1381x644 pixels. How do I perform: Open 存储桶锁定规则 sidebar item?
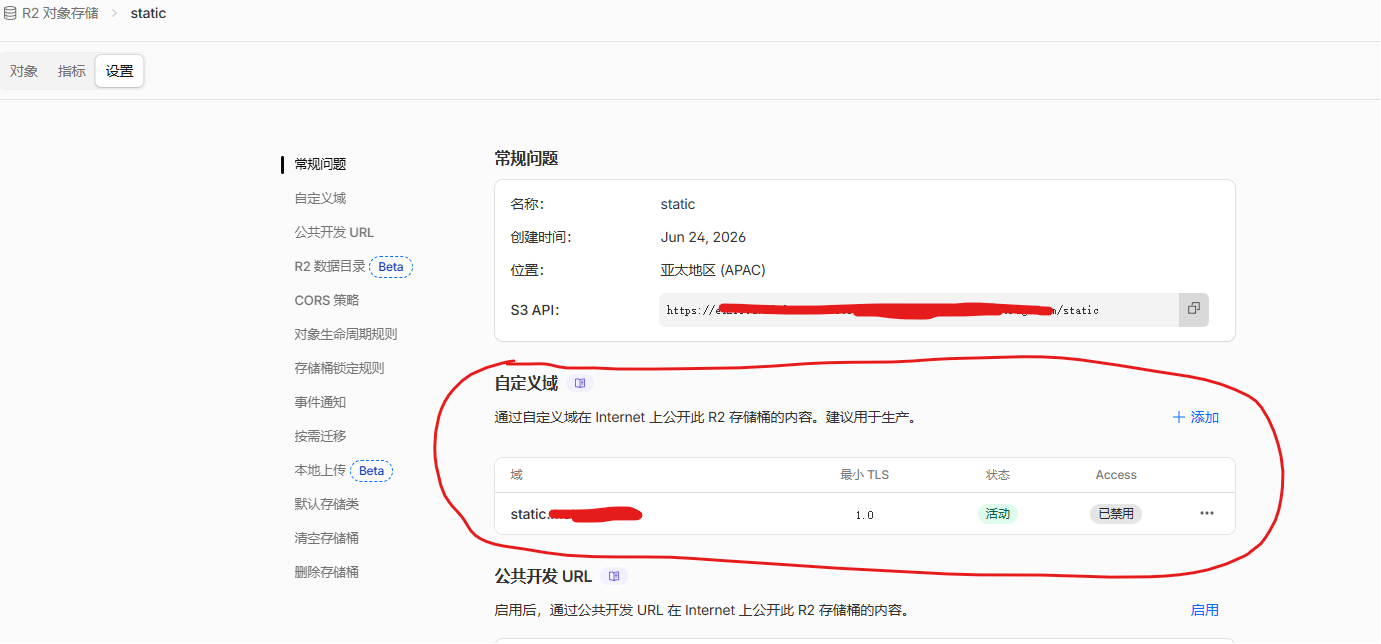(x=339, y=368)
